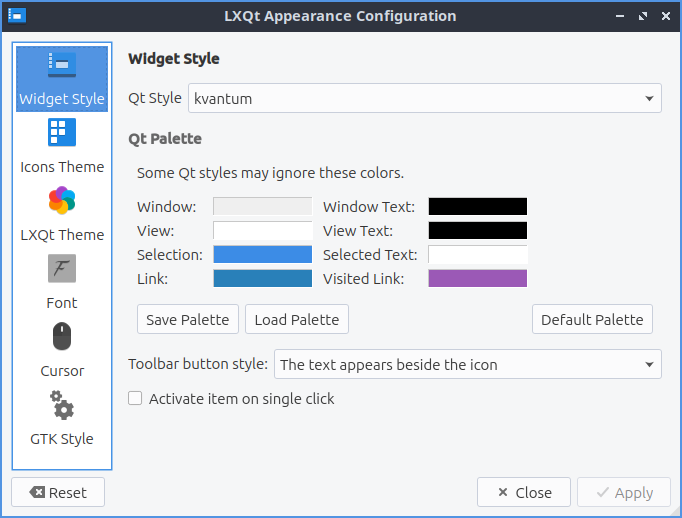The image size is (682, 518).
Task: Click the Close button at bottom
Action: (x=523, y=492)
